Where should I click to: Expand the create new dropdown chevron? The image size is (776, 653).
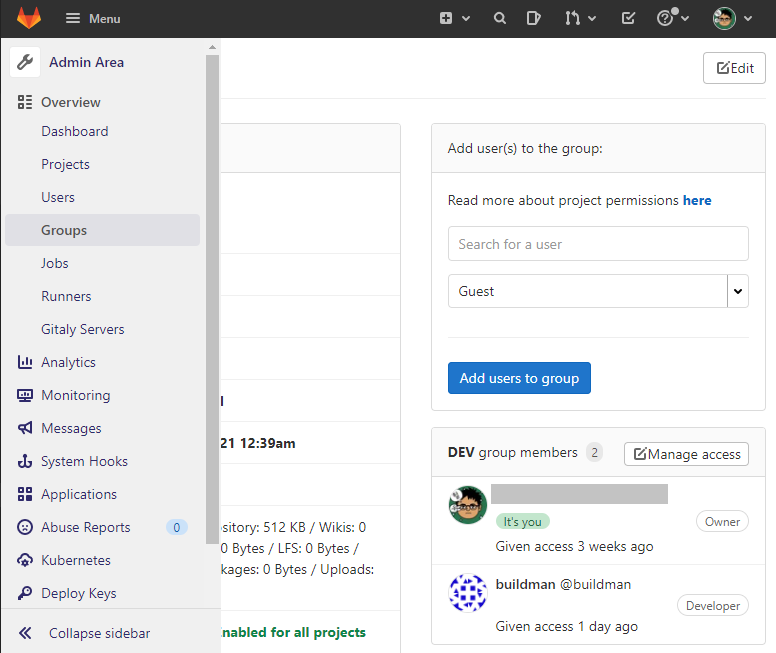[466, 19]
